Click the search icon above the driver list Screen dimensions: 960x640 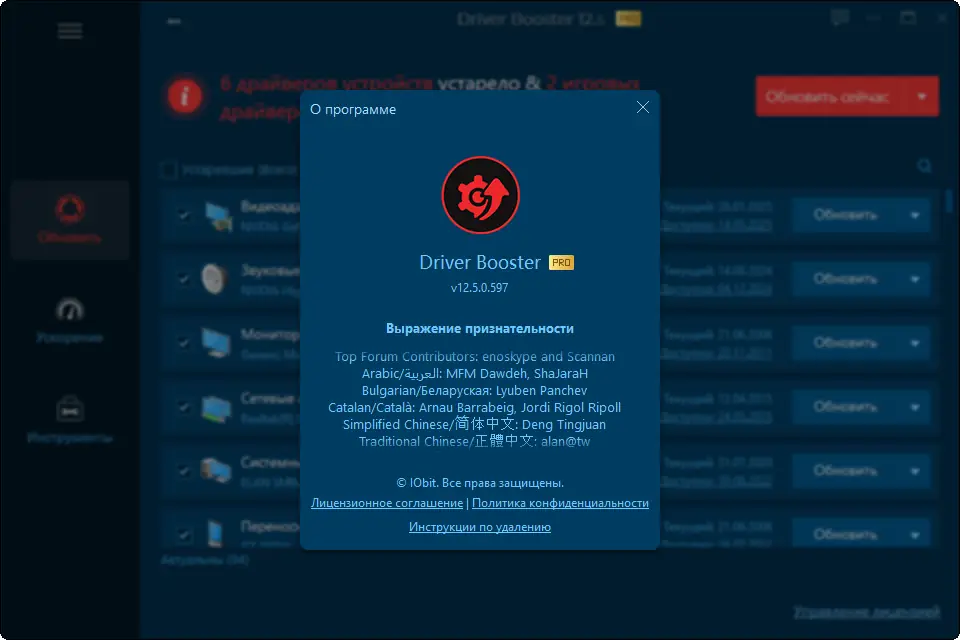924,166
